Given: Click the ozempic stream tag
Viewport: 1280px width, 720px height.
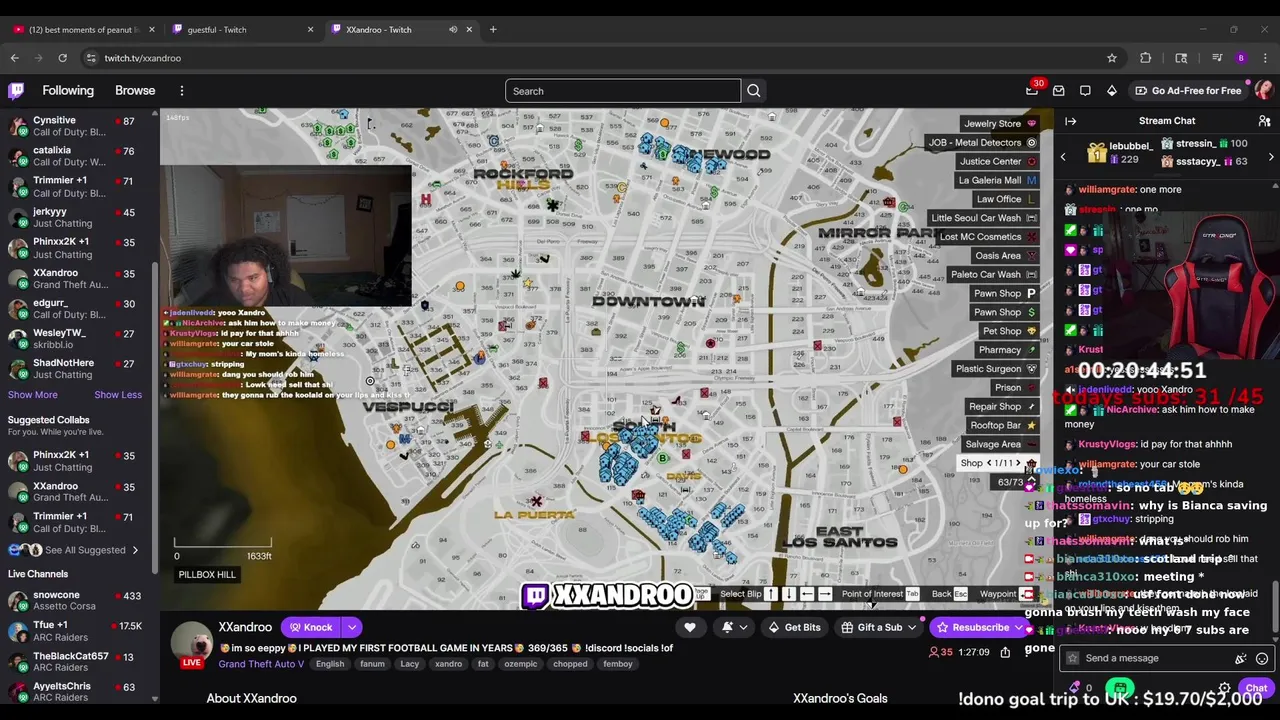Looking at the screenshot, I should [x=520, y=664].
